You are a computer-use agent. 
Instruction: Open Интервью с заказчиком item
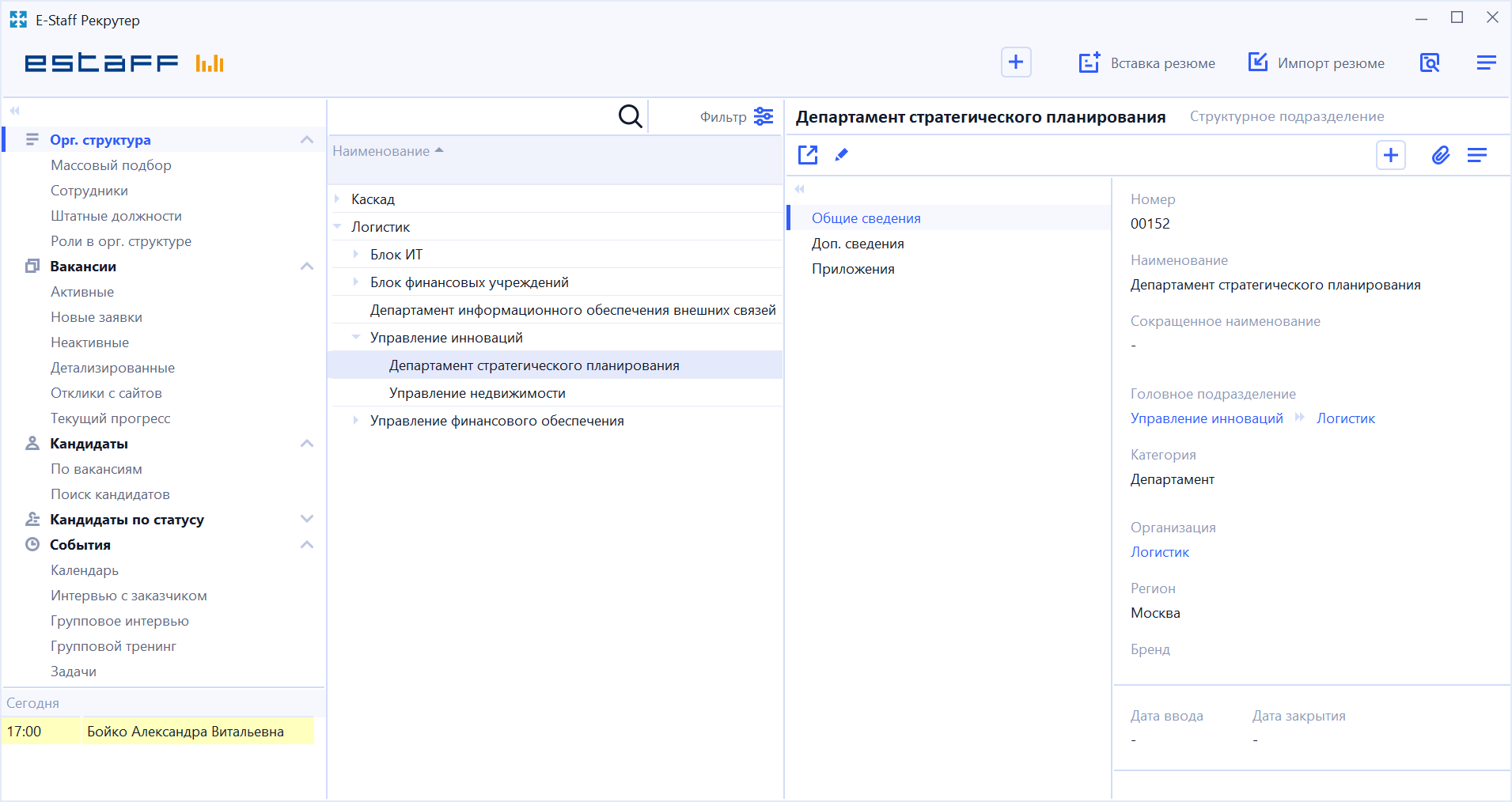[x=129, y=596]
